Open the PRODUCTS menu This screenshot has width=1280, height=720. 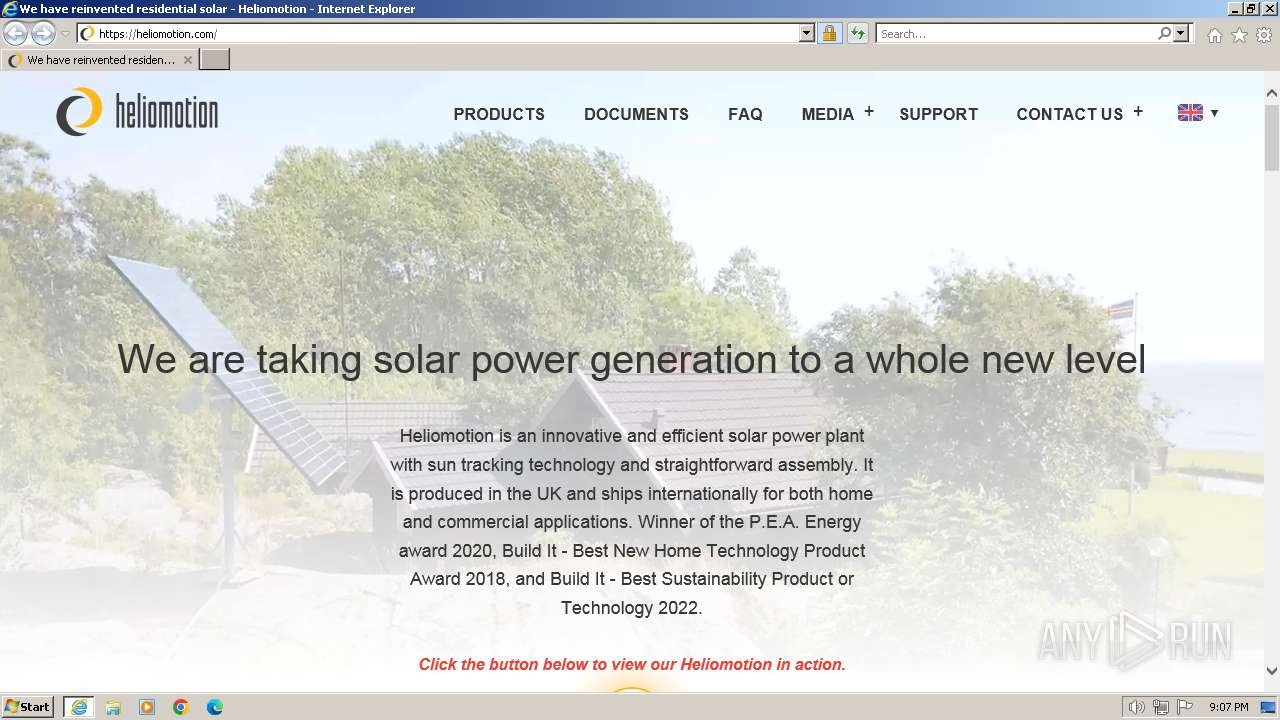coord(499,114)
